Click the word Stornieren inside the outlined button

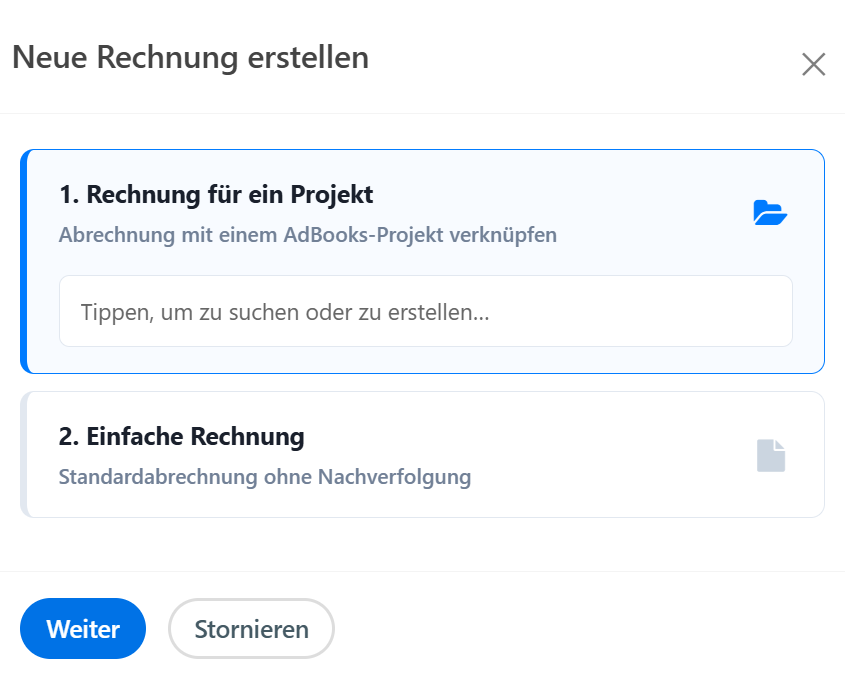251,629
